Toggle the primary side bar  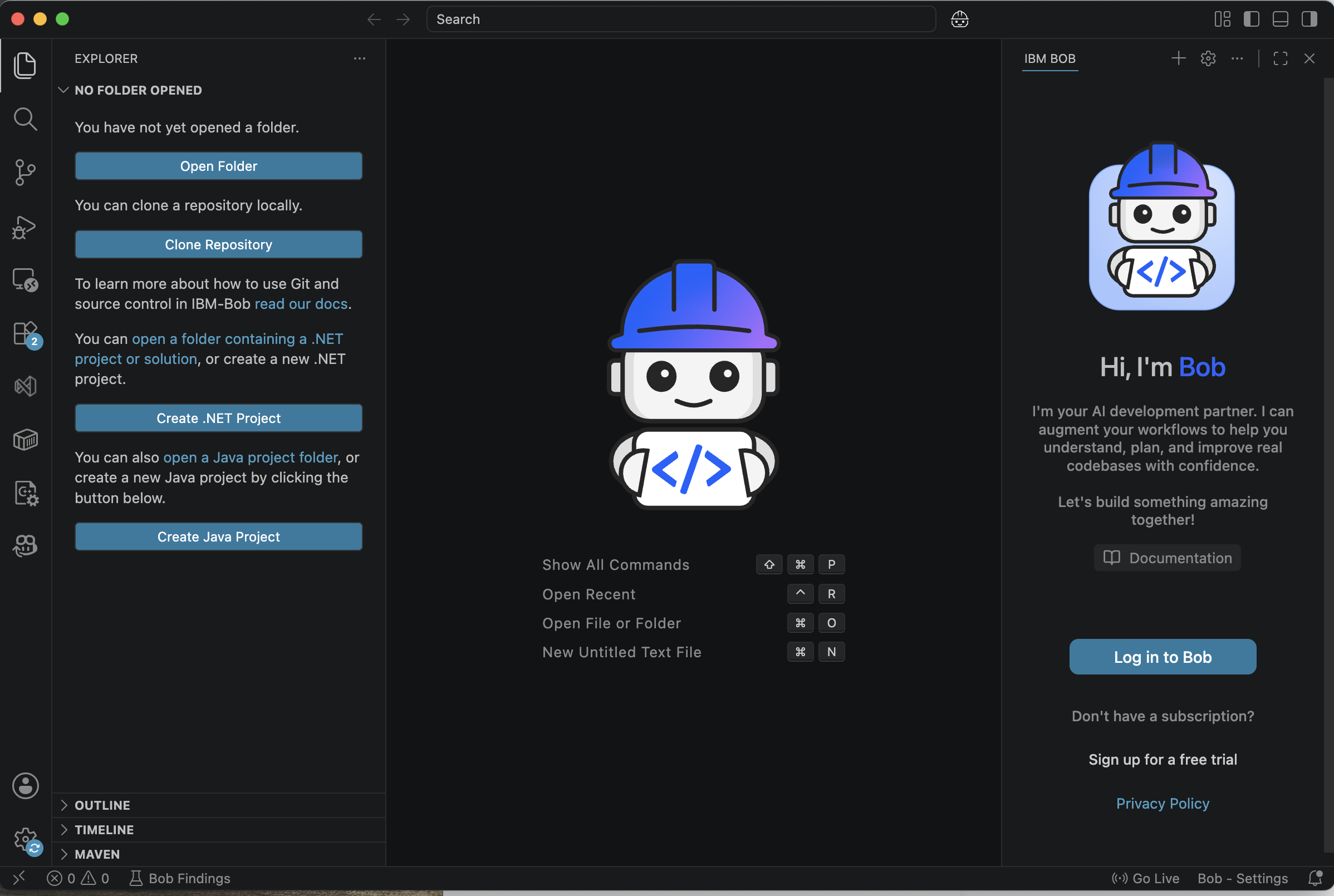point(1252,19)
